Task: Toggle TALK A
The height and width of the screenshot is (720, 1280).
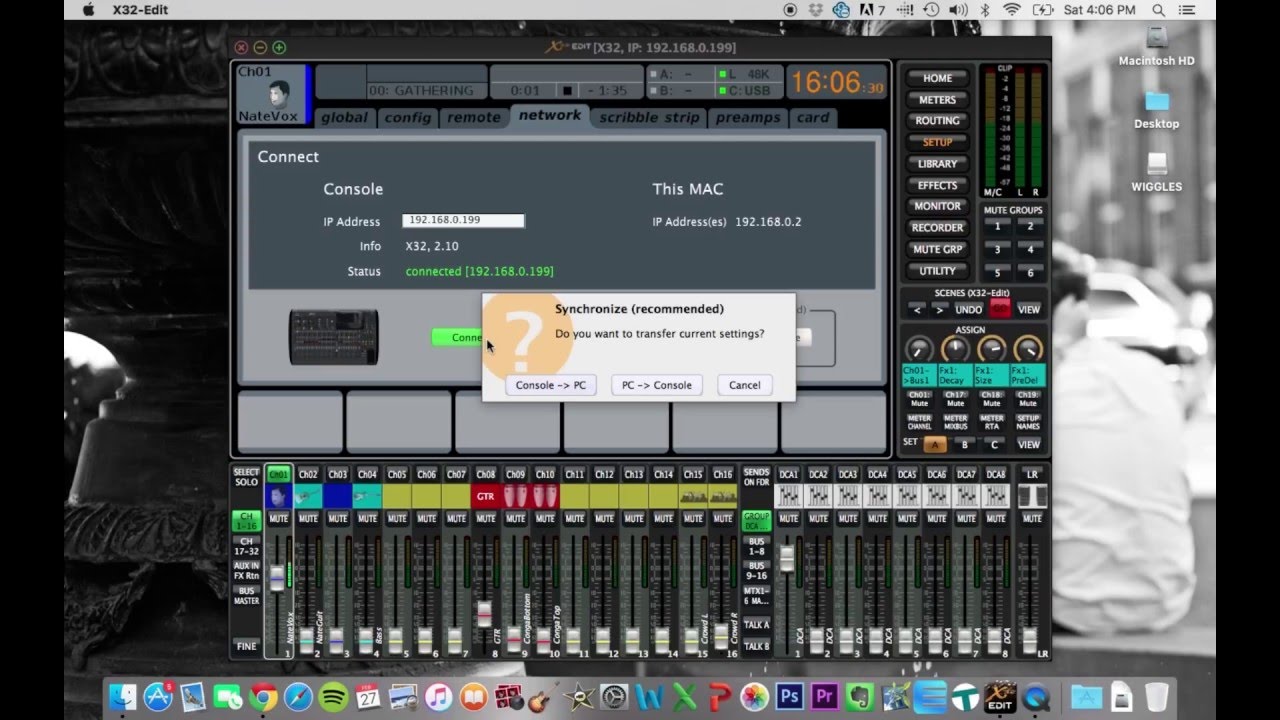Action: (x=757, y=625)
